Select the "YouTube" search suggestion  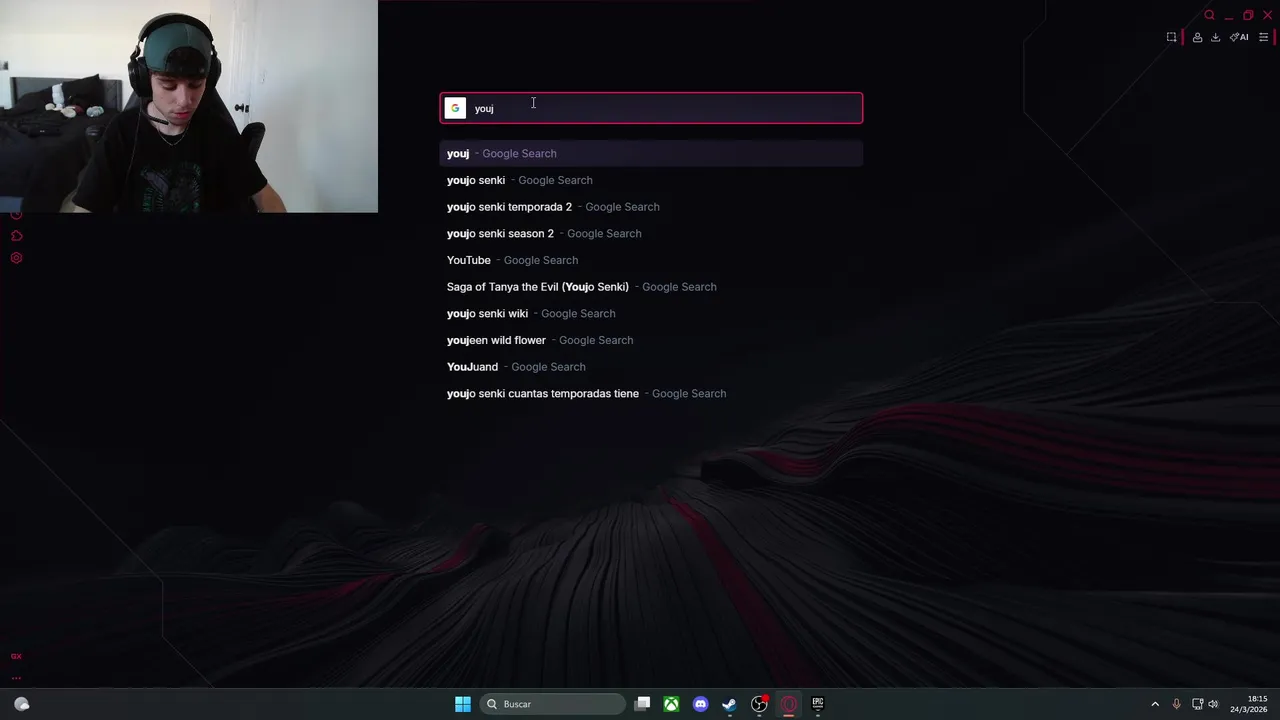pos(651,260)
